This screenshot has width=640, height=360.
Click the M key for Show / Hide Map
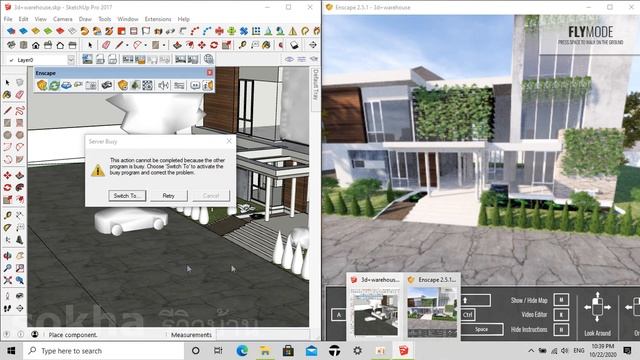click(561, 300)
